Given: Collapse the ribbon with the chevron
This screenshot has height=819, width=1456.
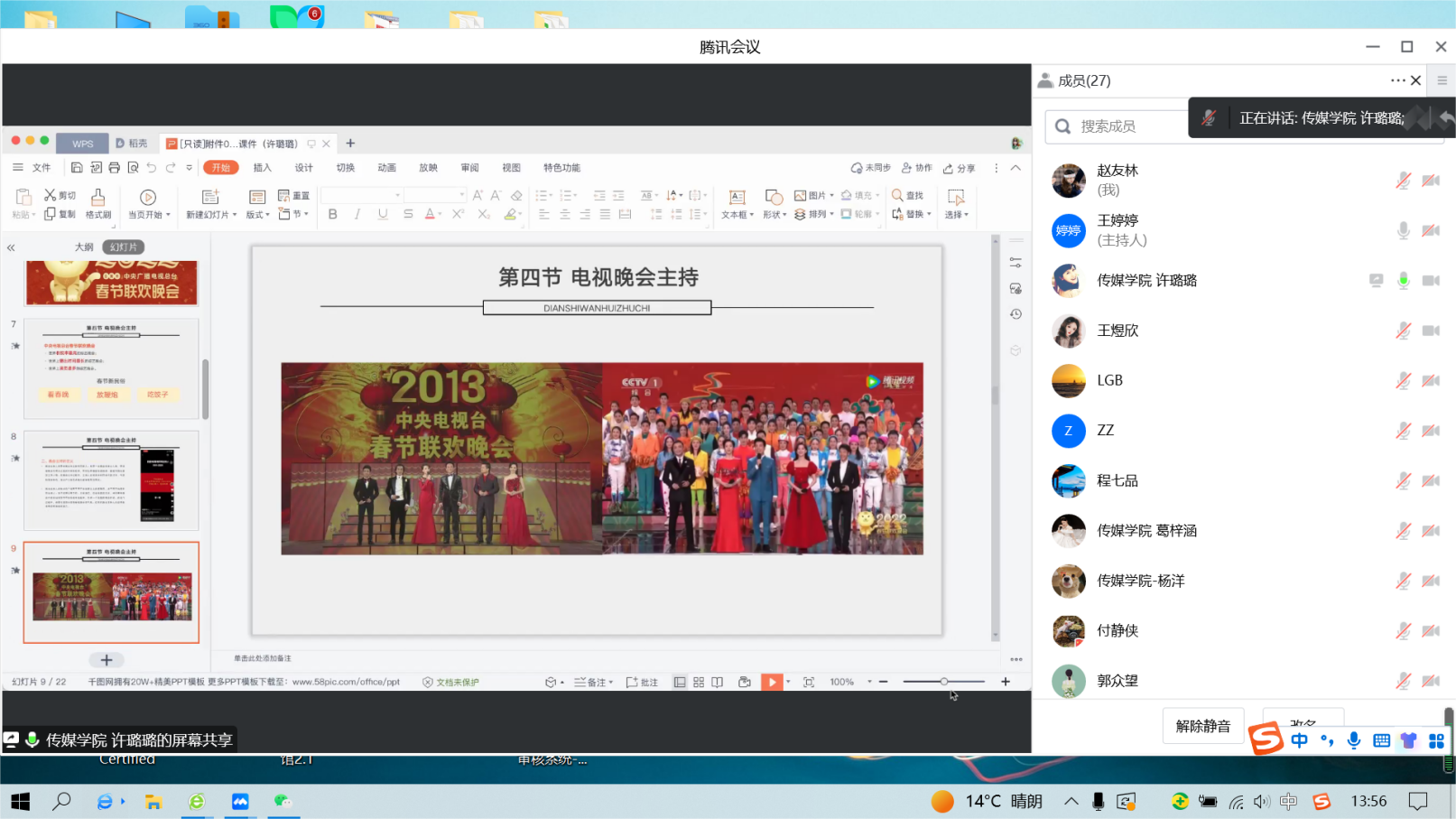Looking at the screenshot, I should tap(1015, 168).
